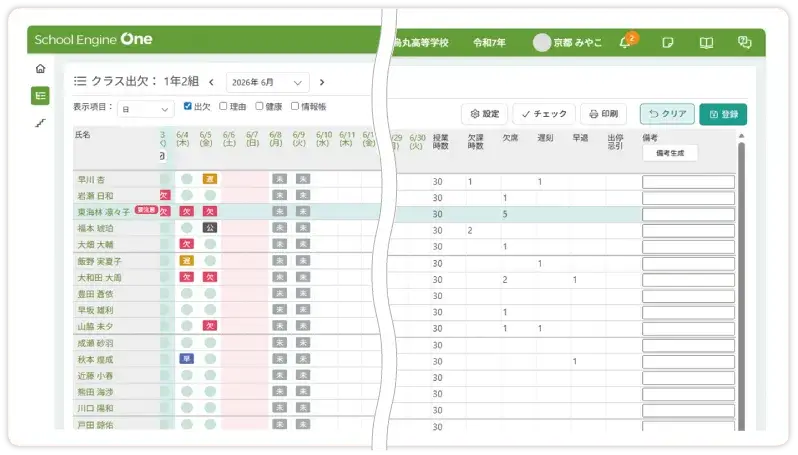Open the sticky note icon in header
The height and width of the screenshot is (455, 798).
pos(667,43)
